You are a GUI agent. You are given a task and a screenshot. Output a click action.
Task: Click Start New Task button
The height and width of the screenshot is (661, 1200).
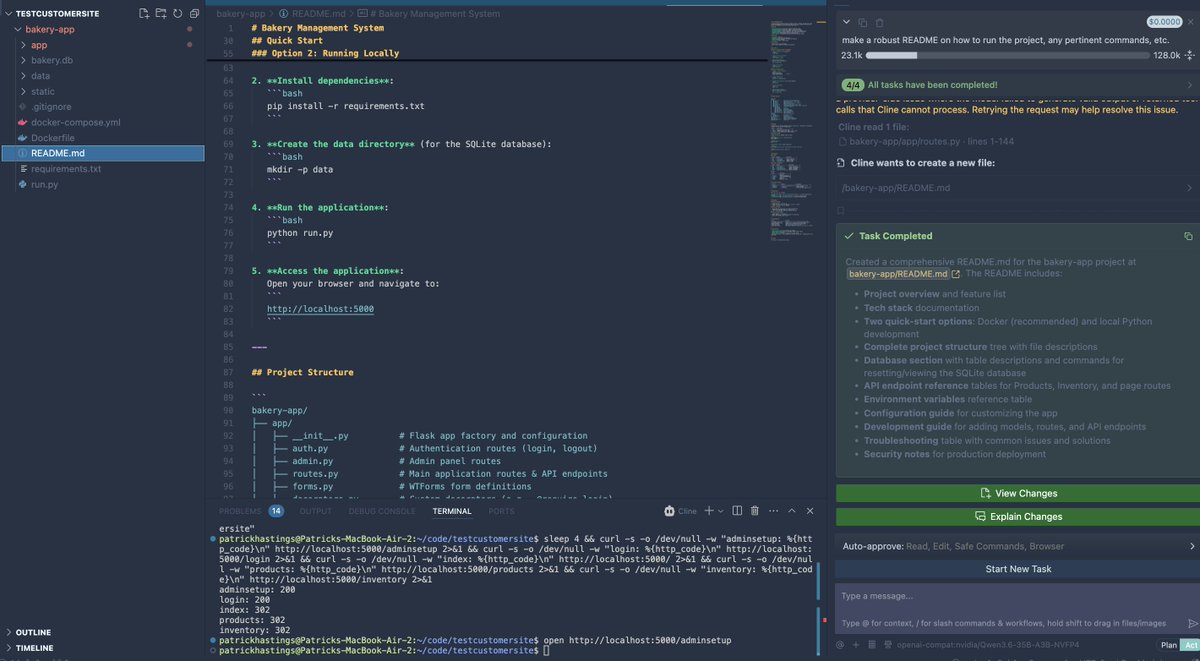[x=1017, y=569]
